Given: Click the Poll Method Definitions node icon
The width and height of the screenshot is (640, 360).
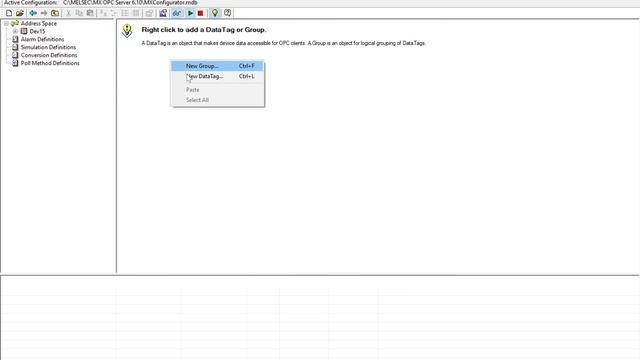Looking at the screenshot, I should [15, 63].
